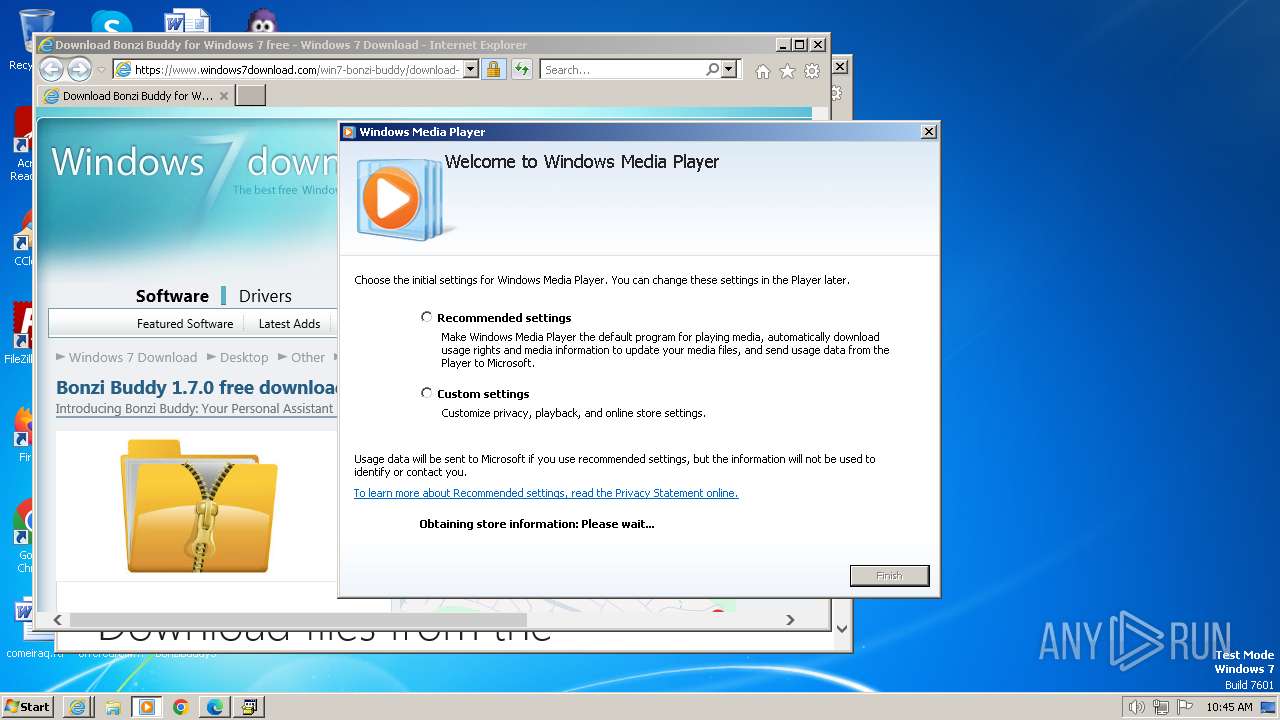Open the Word document desktop icon
Viewport: 1280px width, 720px height.
tap(186, 22)
